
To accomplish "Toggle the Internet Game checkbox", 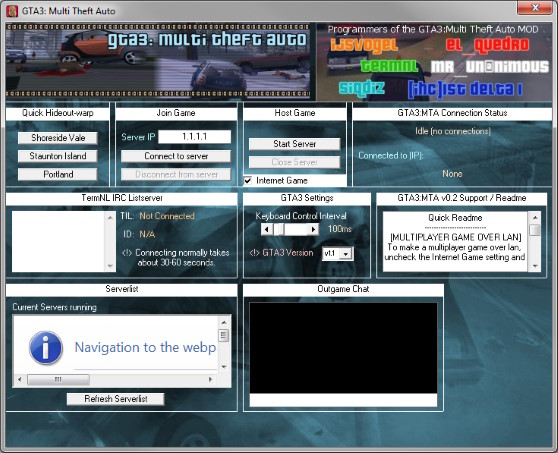I will click(x=248, y=180).
